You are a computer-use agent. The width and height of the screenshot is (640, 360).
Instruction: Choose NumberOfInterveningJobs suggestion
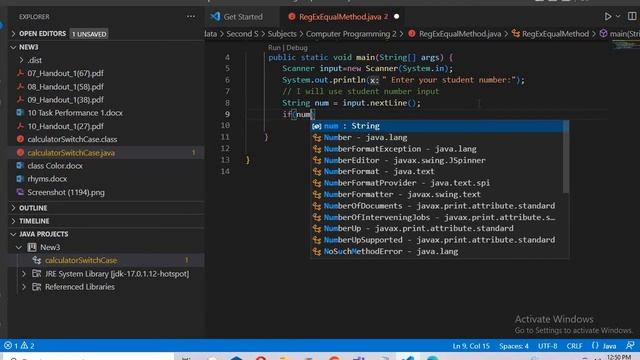pos(437,218)
